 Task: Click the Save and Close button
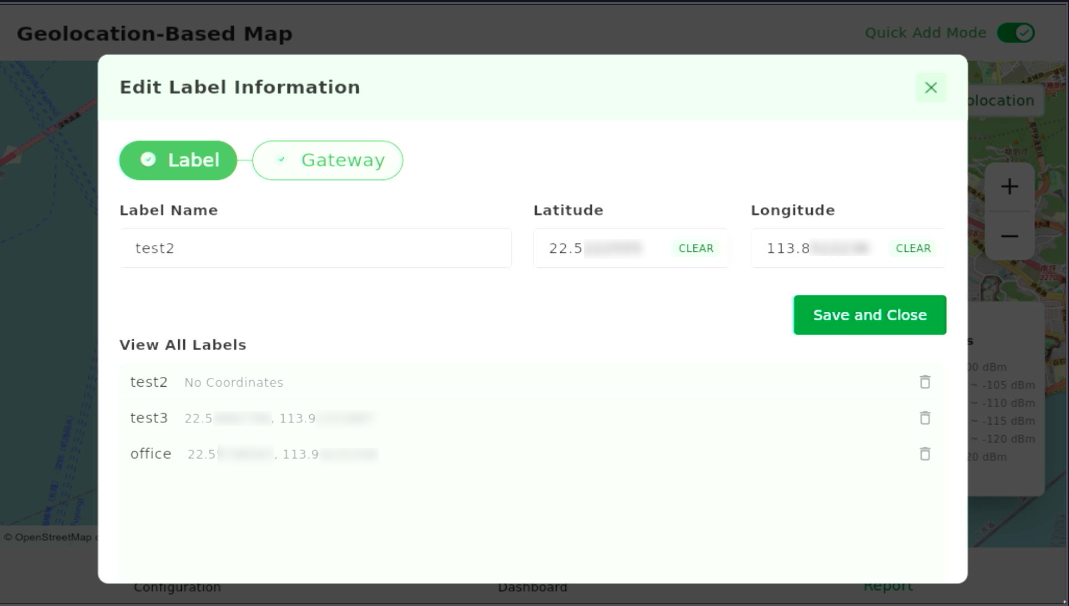[869, 314]
